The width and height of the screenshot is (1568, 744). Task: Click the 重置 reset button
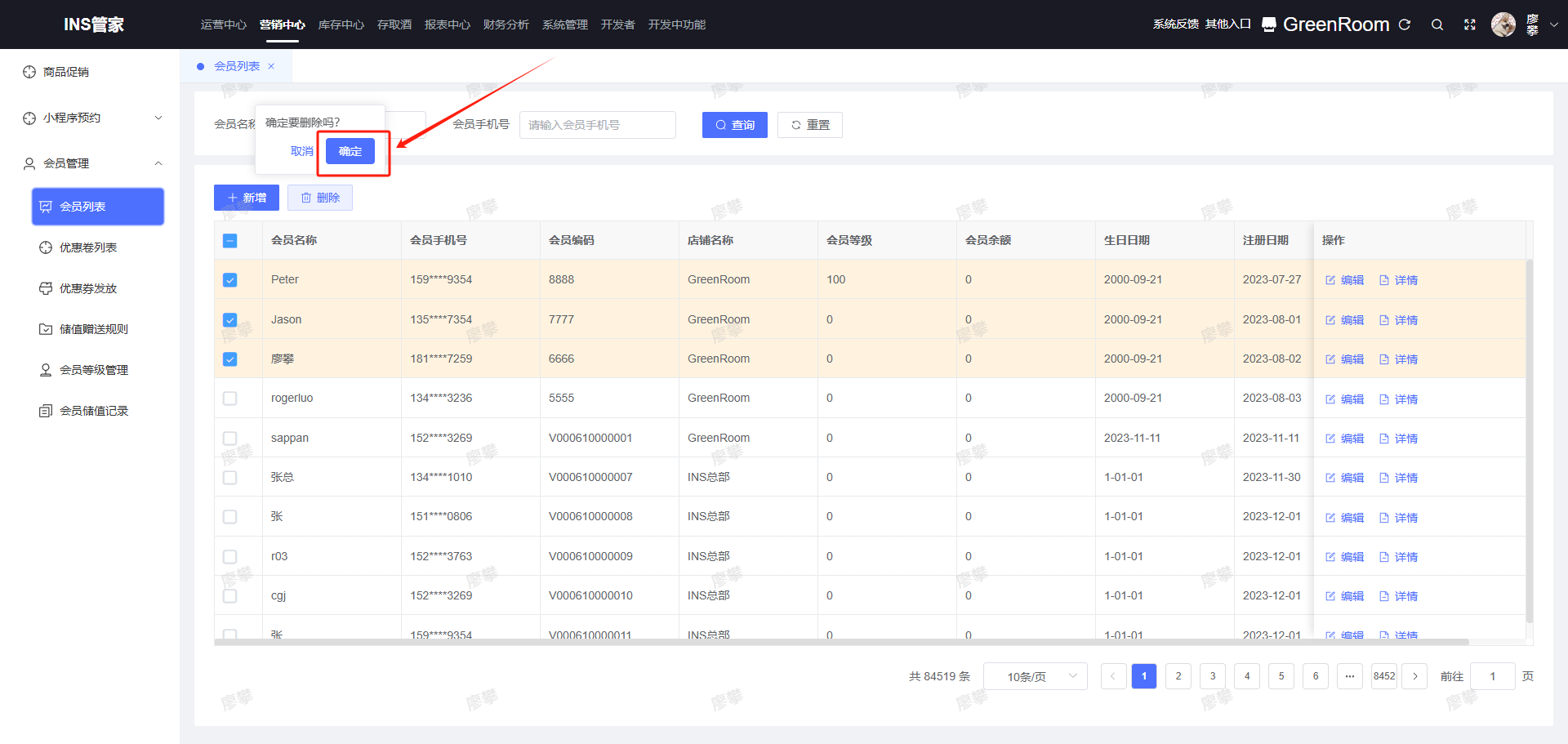[x=810, y=125]
